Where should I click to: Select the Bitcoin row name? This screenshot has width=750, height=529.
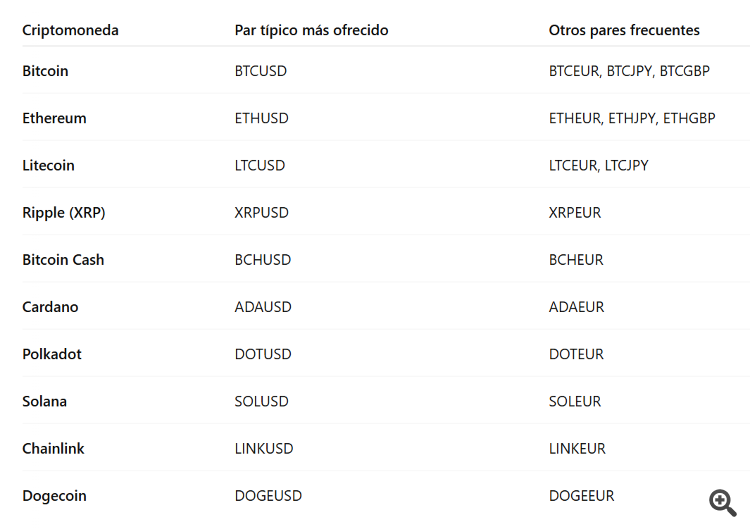coord(45,71)
